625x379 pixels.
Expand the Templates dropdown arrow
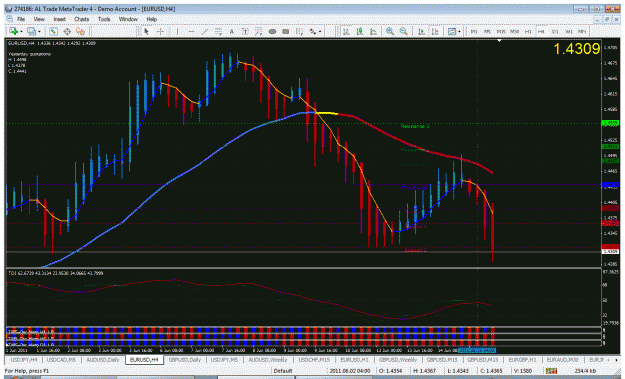pyautogui.click(x=459, y=31)
